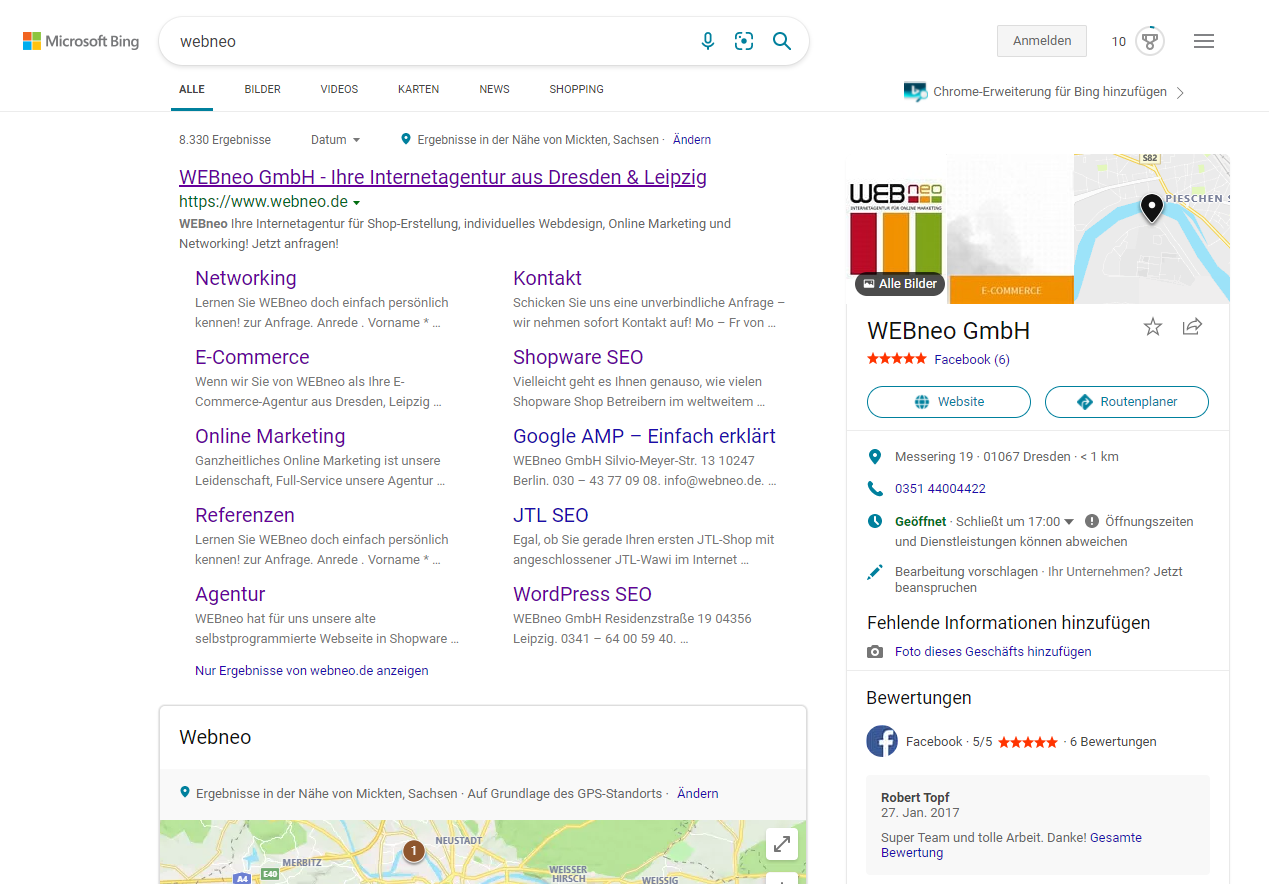Open the JTL SEO sitelink
Image resolution: width=1269 pixels, height=884 pixels.
tap(551, 515)
